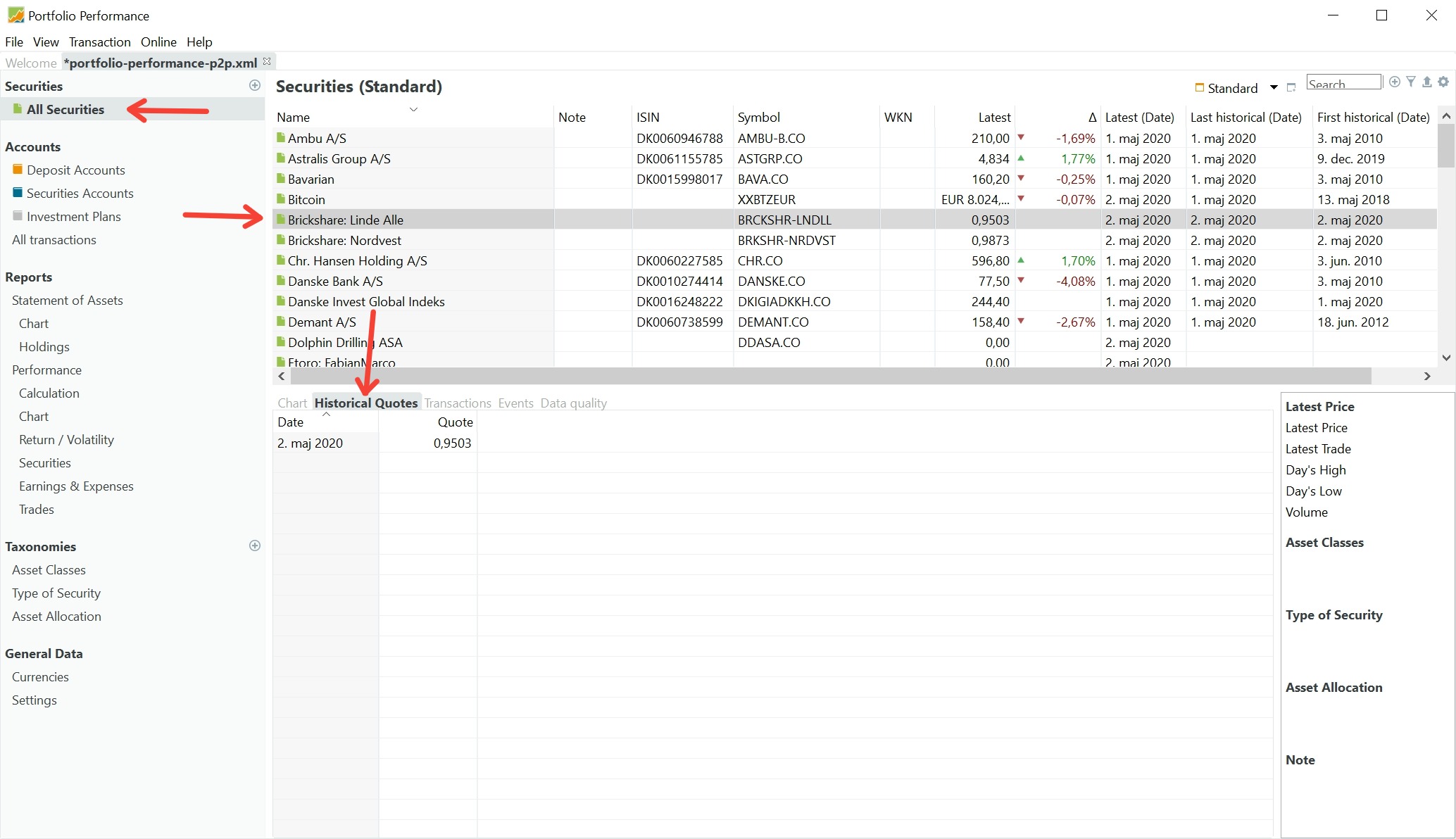Click the Last historical (Date) header

(x=1249, y=117)
